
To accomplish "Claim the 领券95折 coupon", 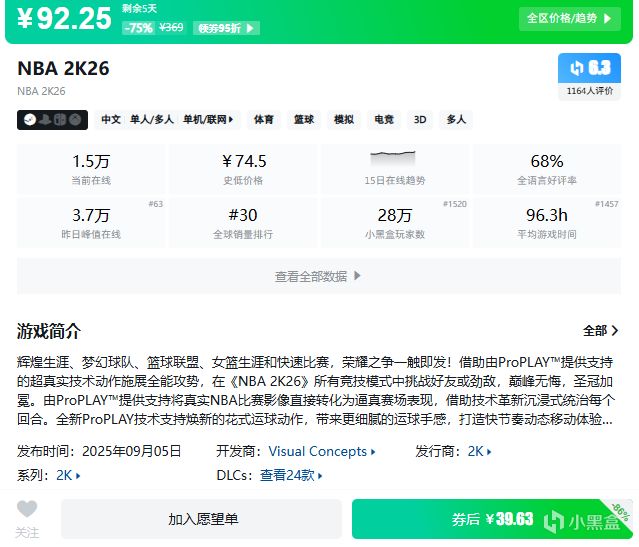I will [x=226, y=28].
